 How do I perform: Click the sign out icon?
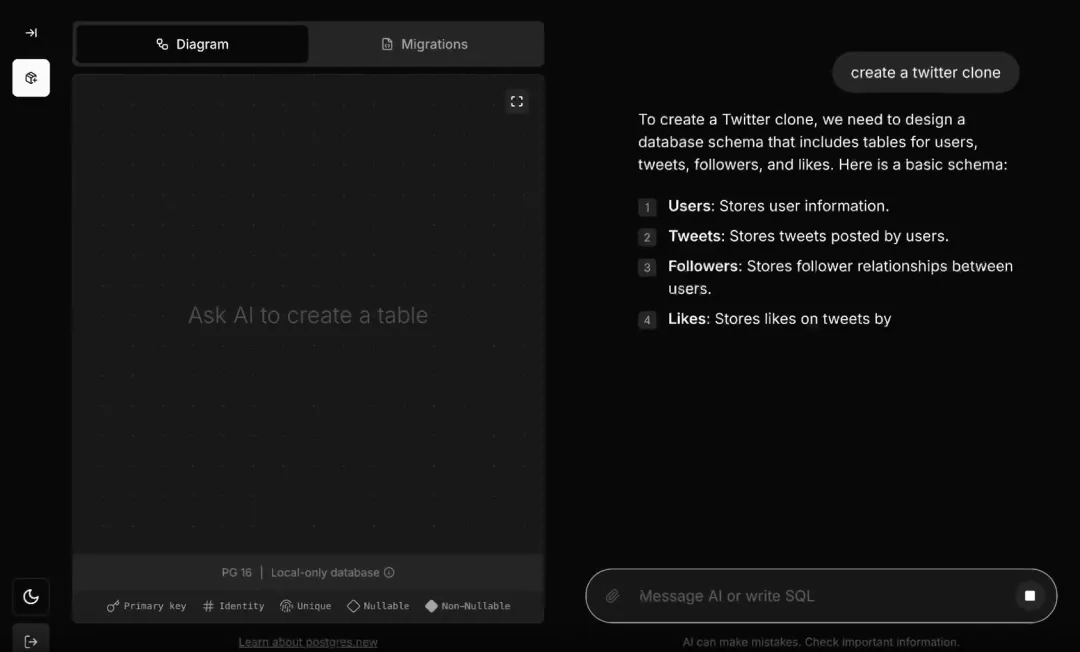(31, 642)
